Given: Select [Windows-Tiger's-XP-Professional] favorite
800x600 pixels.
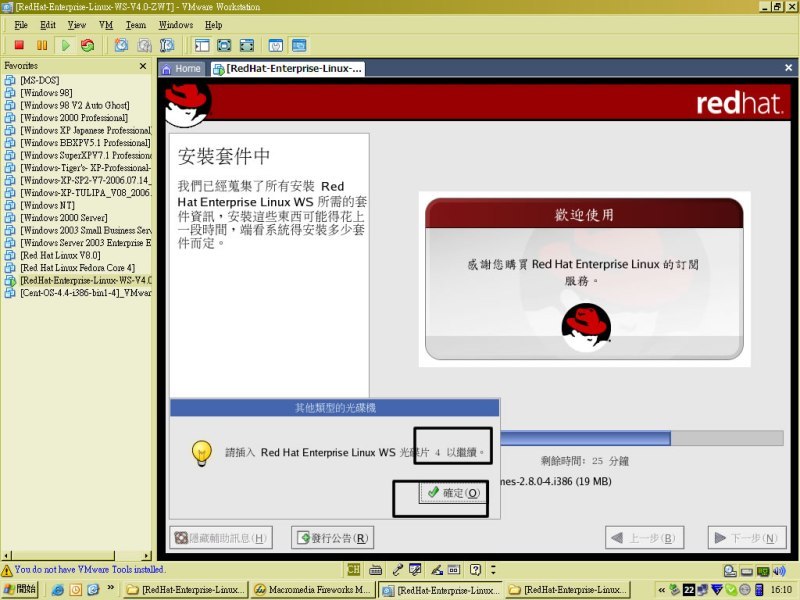Looking at the screenshot, I should point(78,168).
